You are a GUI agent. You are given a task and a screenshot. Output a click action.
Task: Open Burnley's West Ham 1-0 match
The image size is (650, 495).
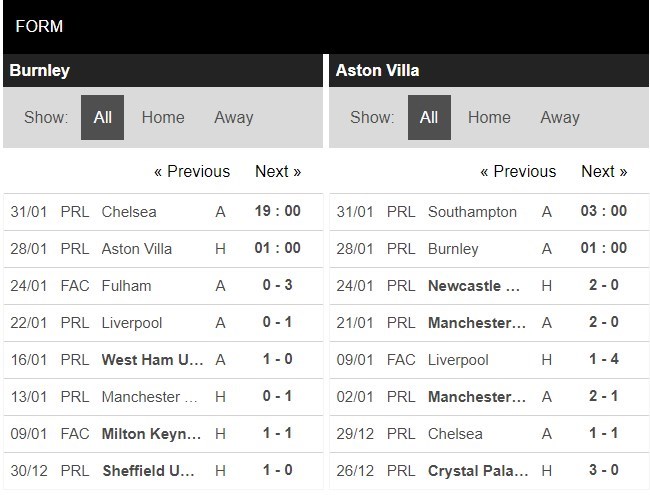163,360
